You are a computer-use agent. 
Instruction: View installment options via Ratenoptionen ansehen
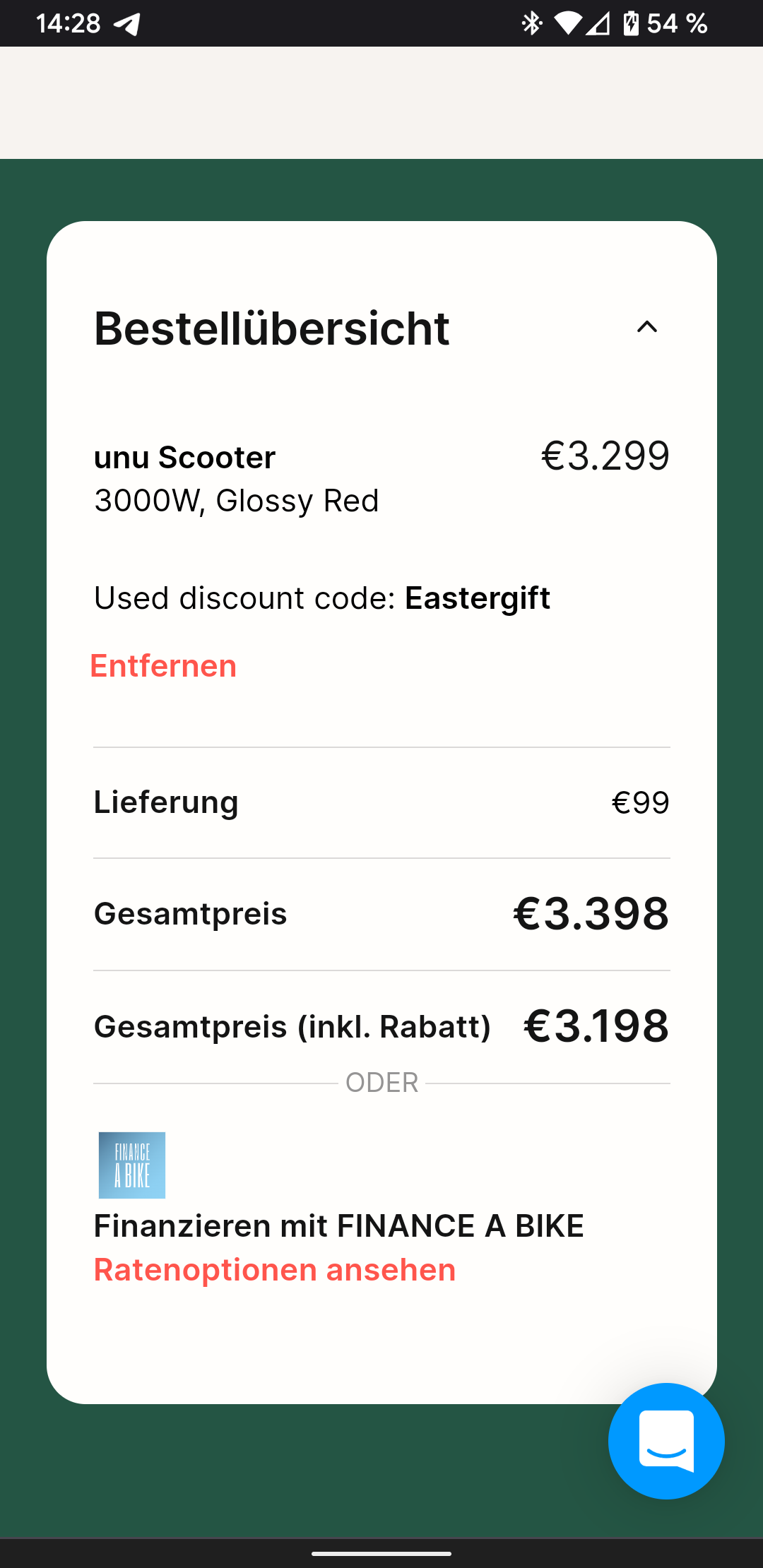point(275,1270)
